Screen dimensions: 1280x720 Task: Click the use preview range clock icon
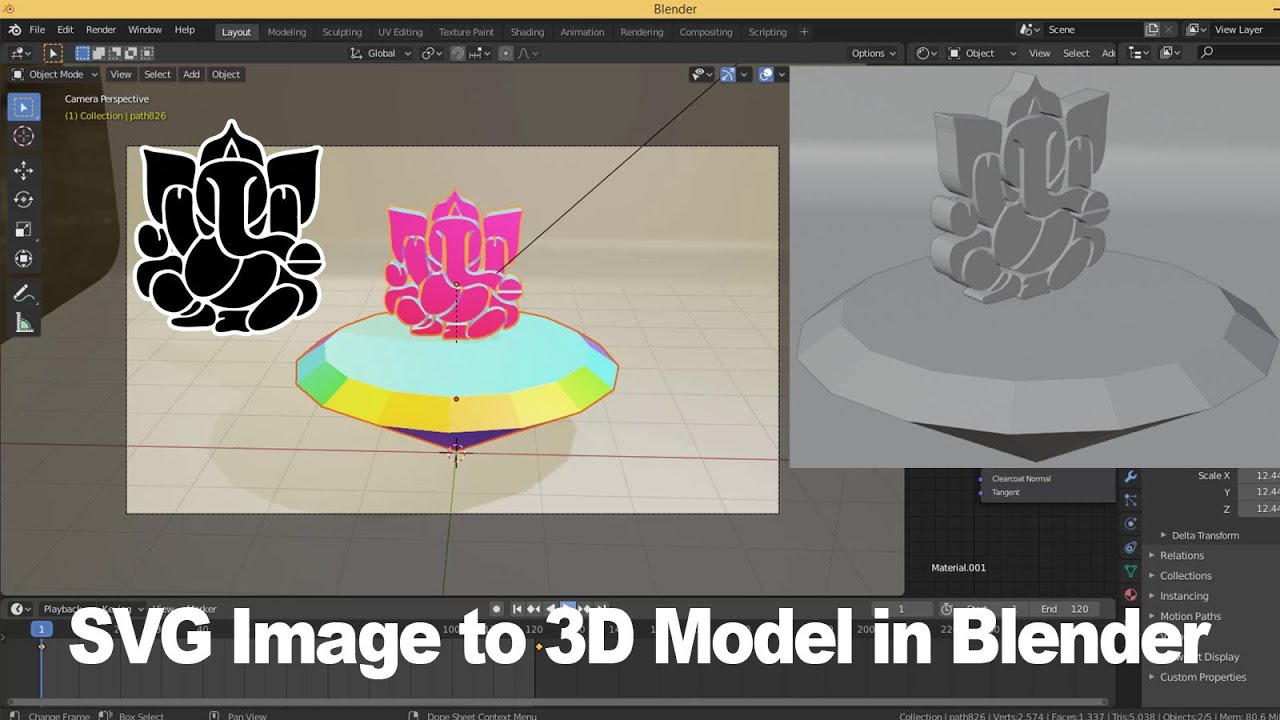pyautogui.click(x=947, y=609)
